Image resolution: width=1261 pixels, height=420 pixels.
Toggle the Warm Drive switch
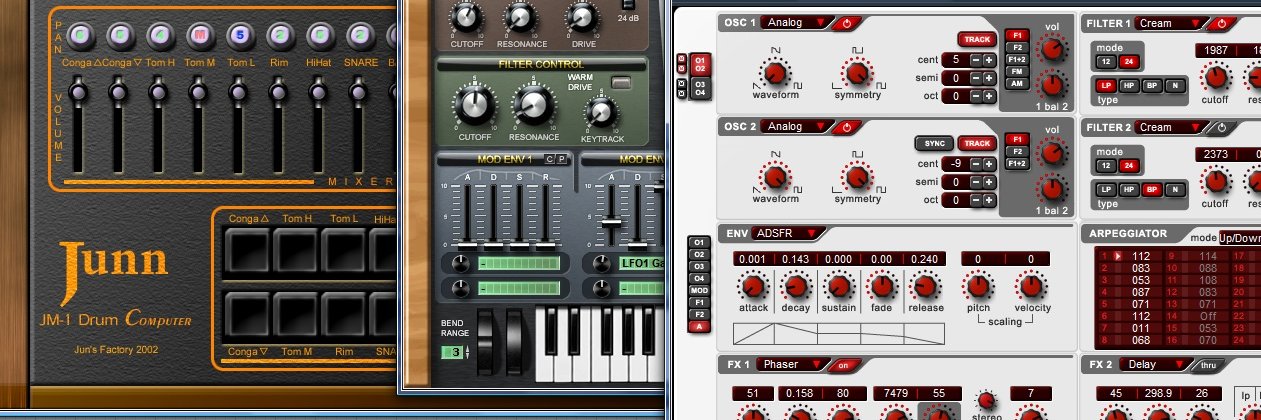click(622, 82)
